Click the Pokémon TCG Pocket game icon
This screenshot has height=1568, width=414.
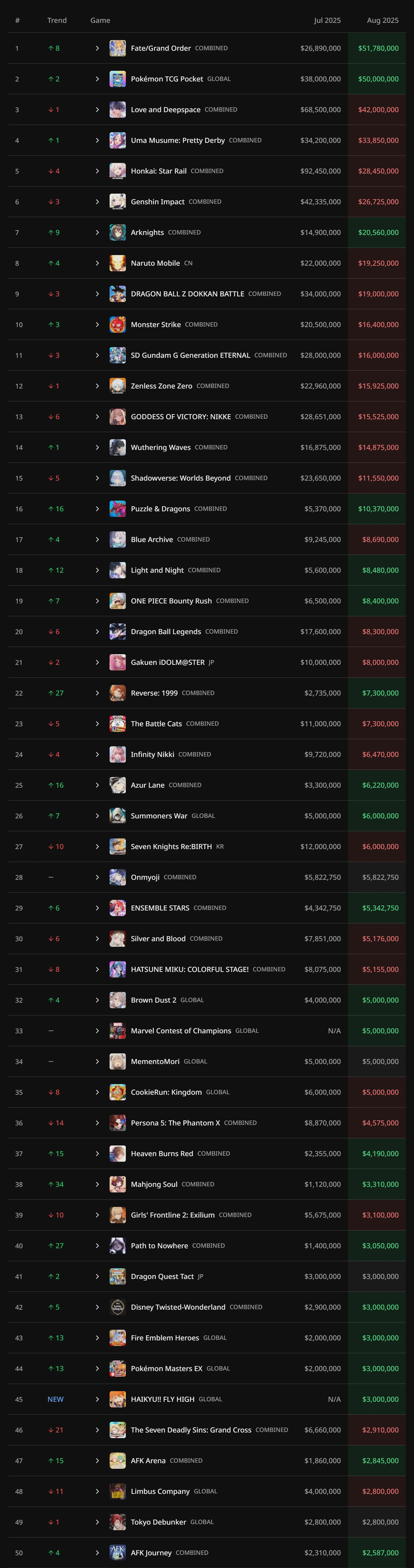[x=117, y=79]
